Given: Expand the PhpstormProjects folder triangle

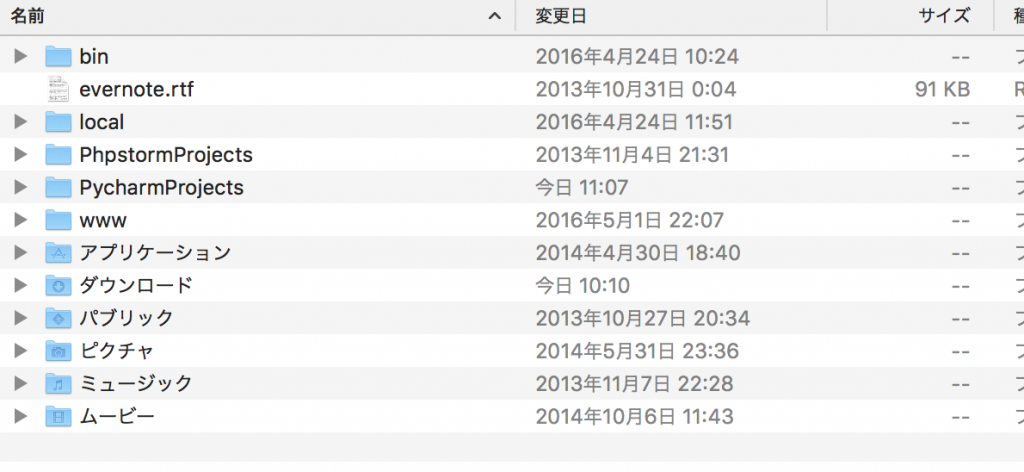Looking at the screenshot, I should click(x=20, y=155).
